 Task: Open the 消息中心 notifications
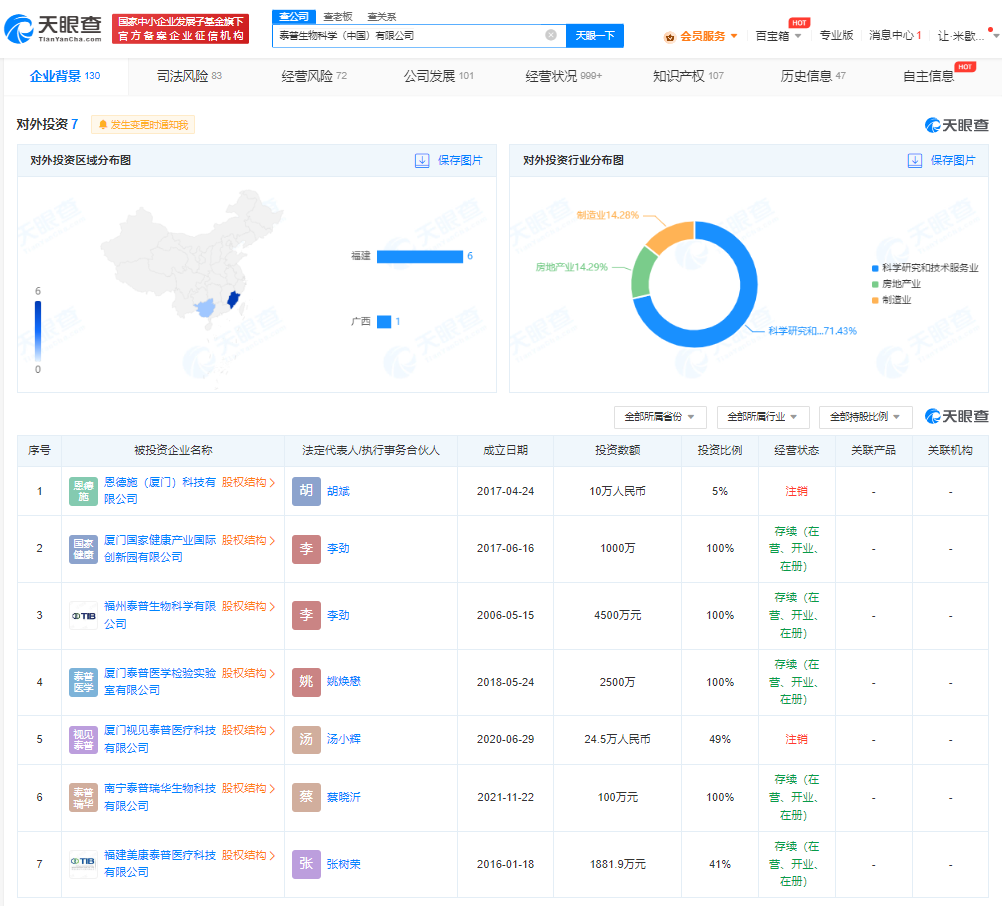[x=895, y=35]
